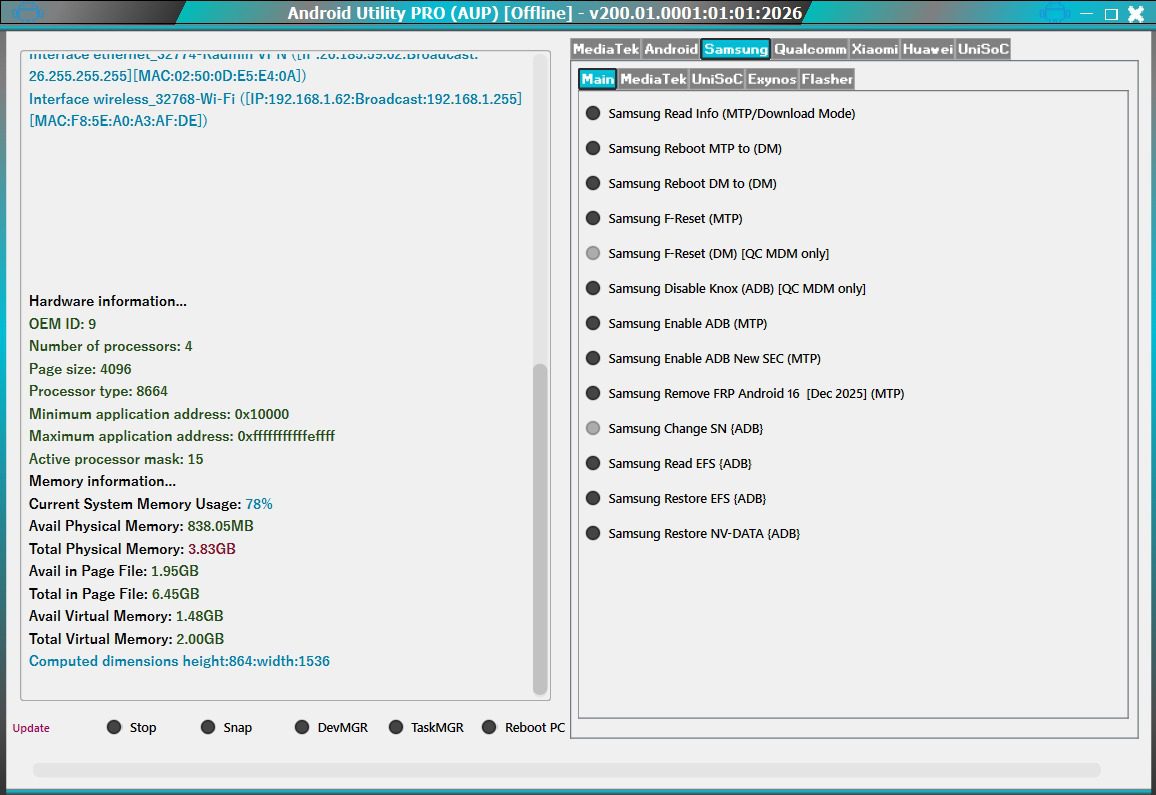
Task: Click 'Total Physical Memory: 3.83GB' line
Action: point(132,549)
